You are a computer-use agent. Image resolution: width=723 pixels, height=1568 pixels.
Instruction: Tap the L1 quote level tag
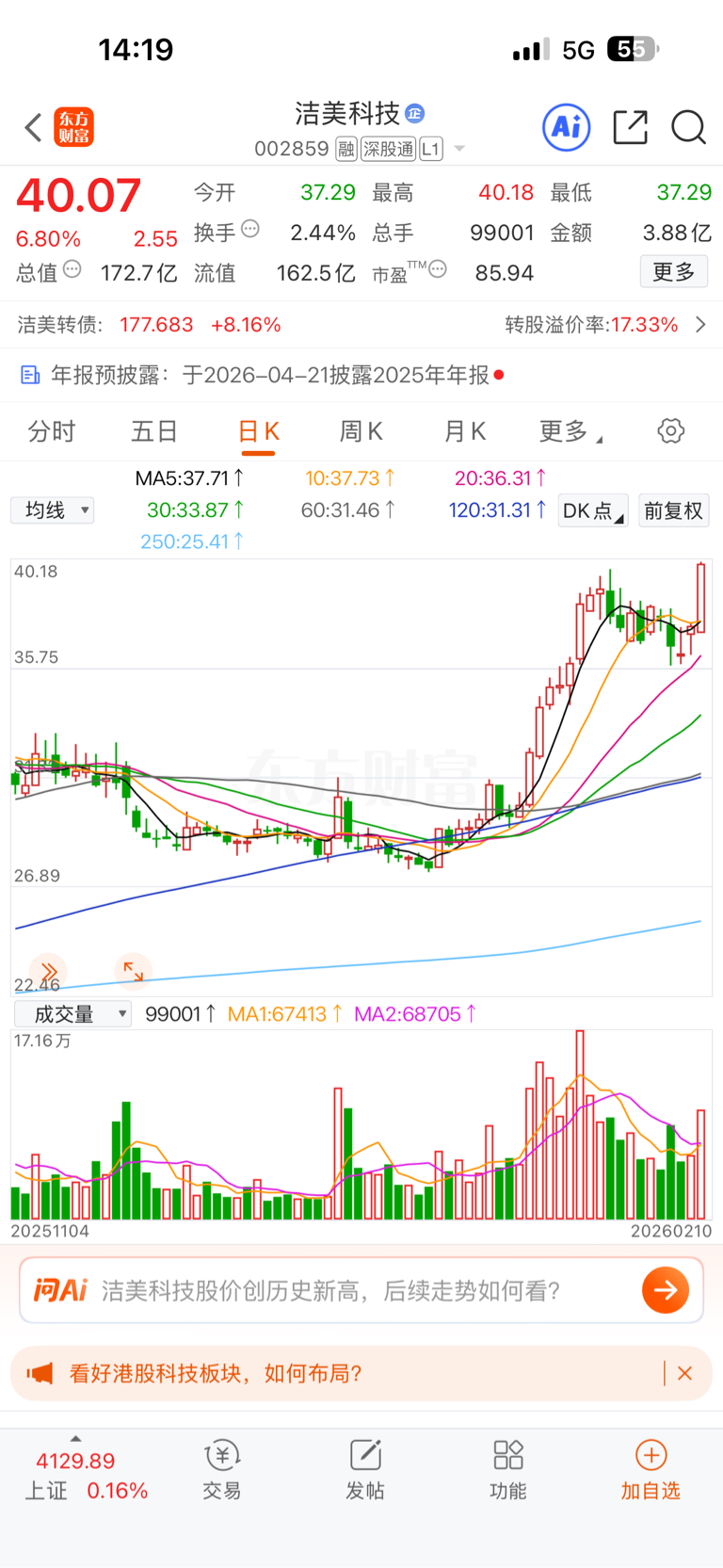(431, 149)
